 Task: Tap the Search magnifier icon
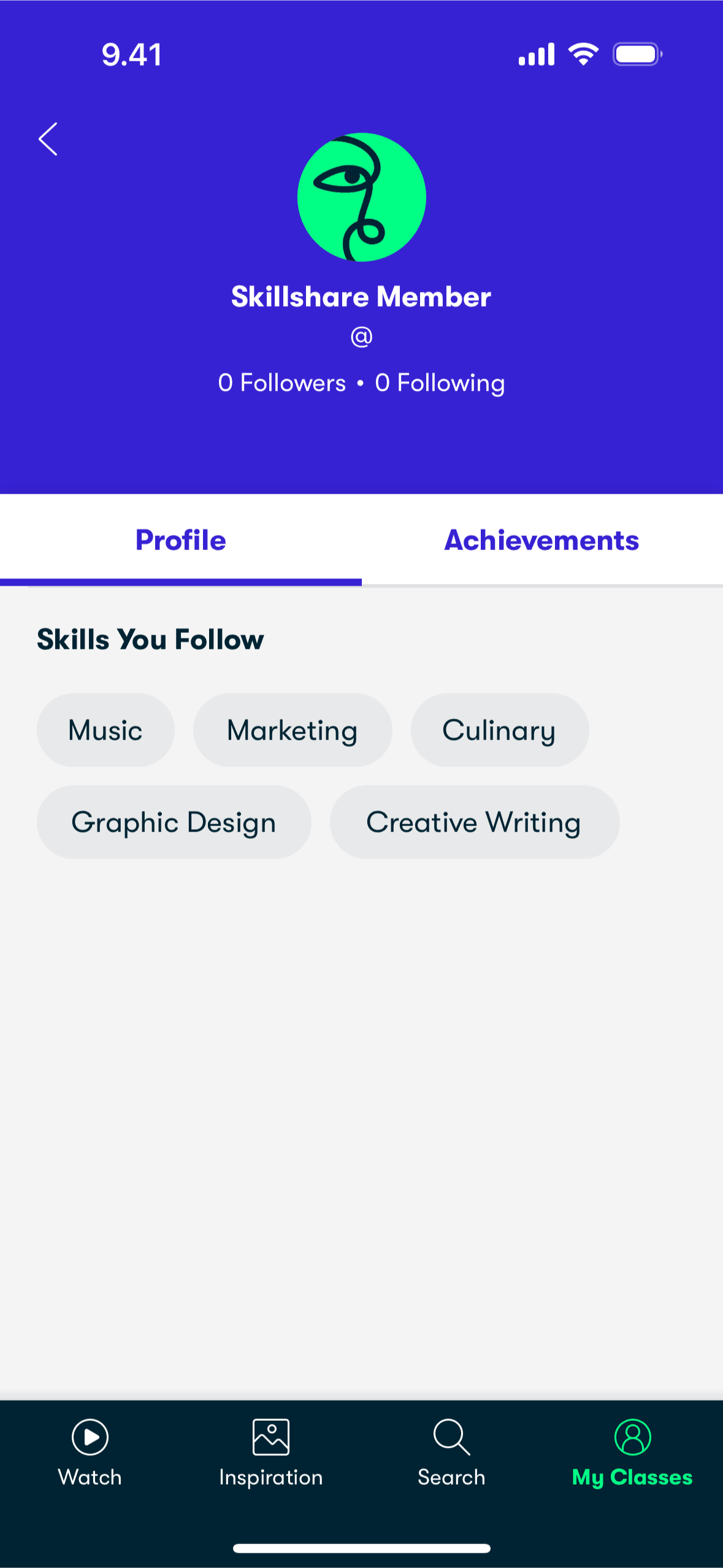click(x=451, y=1437)
